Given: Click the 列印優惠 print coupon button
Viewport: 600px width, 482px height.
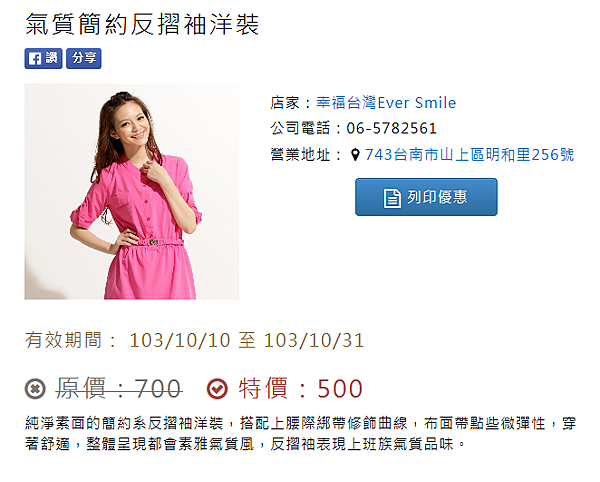Looking at the screenshot, I should click(426, 197).
